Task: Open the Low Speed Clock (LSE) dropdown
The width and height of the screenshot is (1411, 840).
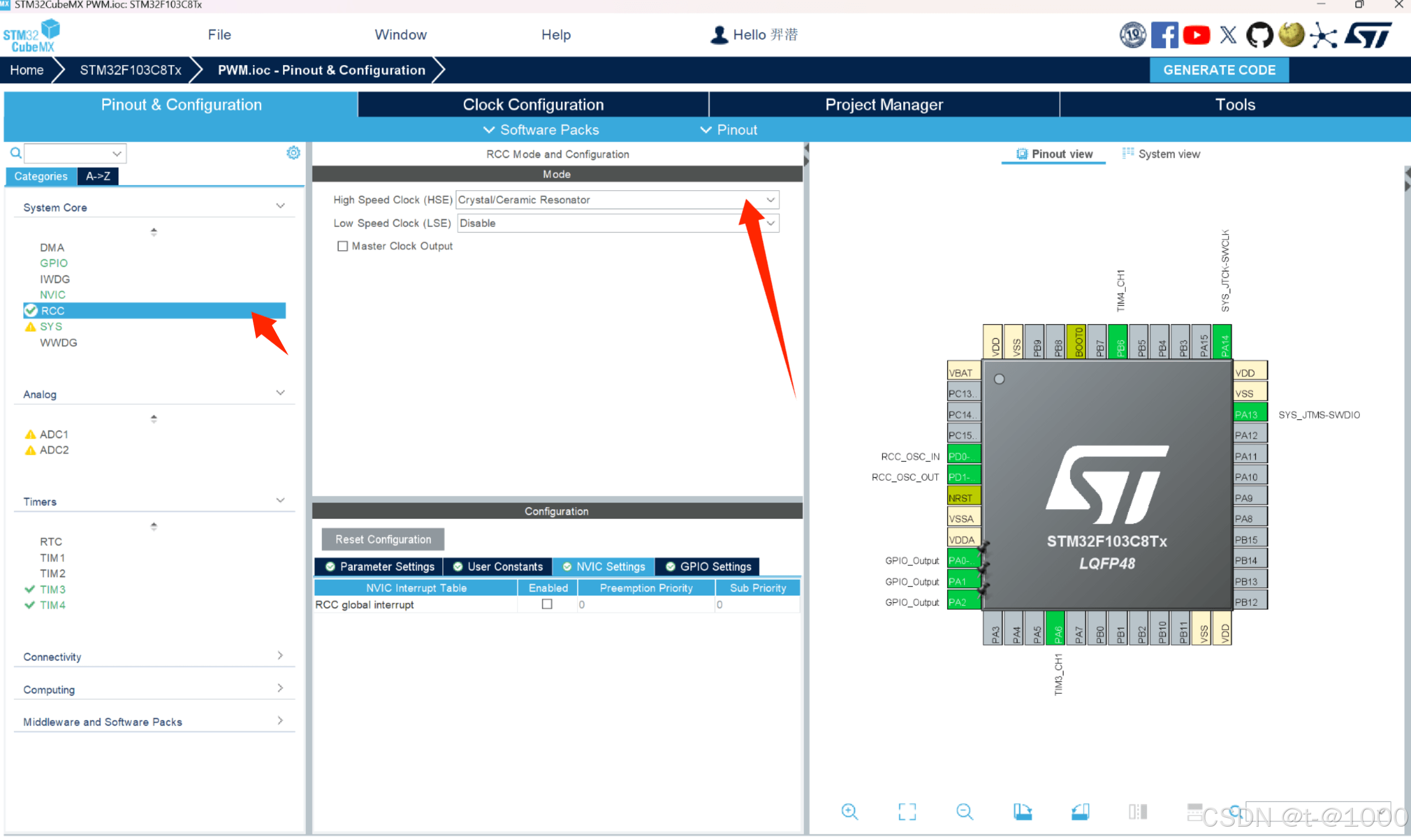Action: (771, 223)
